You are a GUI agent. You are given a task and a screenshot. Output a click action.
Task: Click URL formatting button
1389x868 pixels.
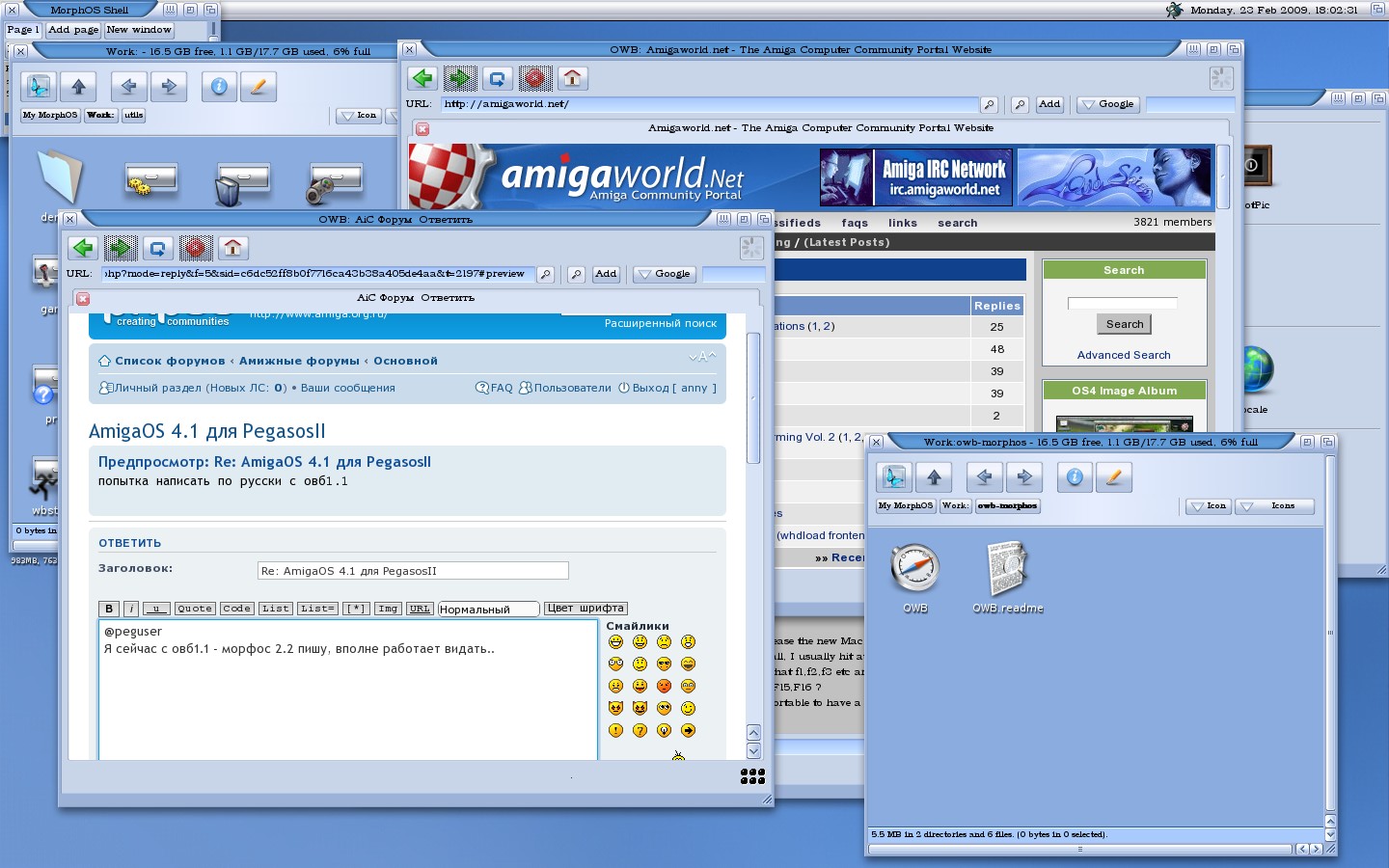click(420, 609)
